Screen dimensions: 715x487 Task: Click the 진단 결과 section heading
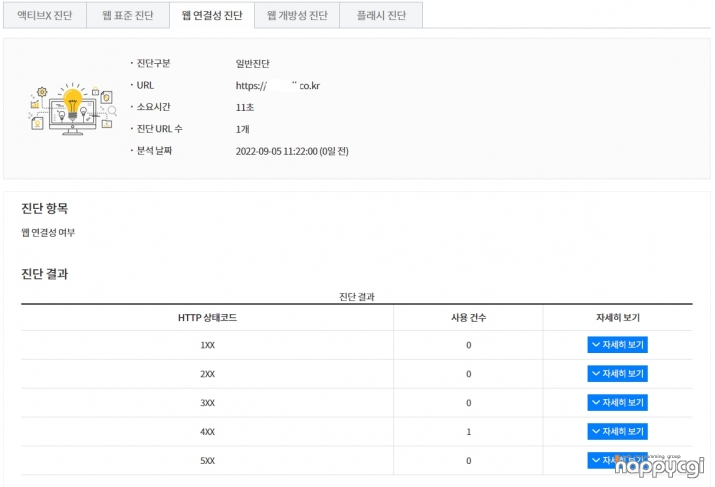click(45, 274)
